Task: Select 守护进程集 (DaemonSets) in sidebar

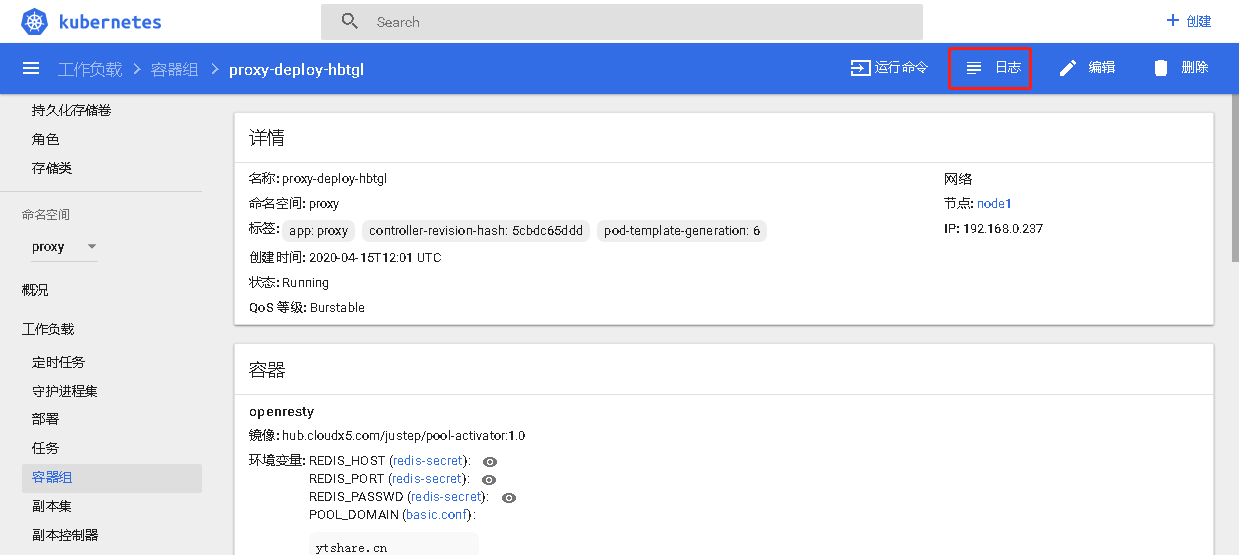Action: (x=65, y=391)
